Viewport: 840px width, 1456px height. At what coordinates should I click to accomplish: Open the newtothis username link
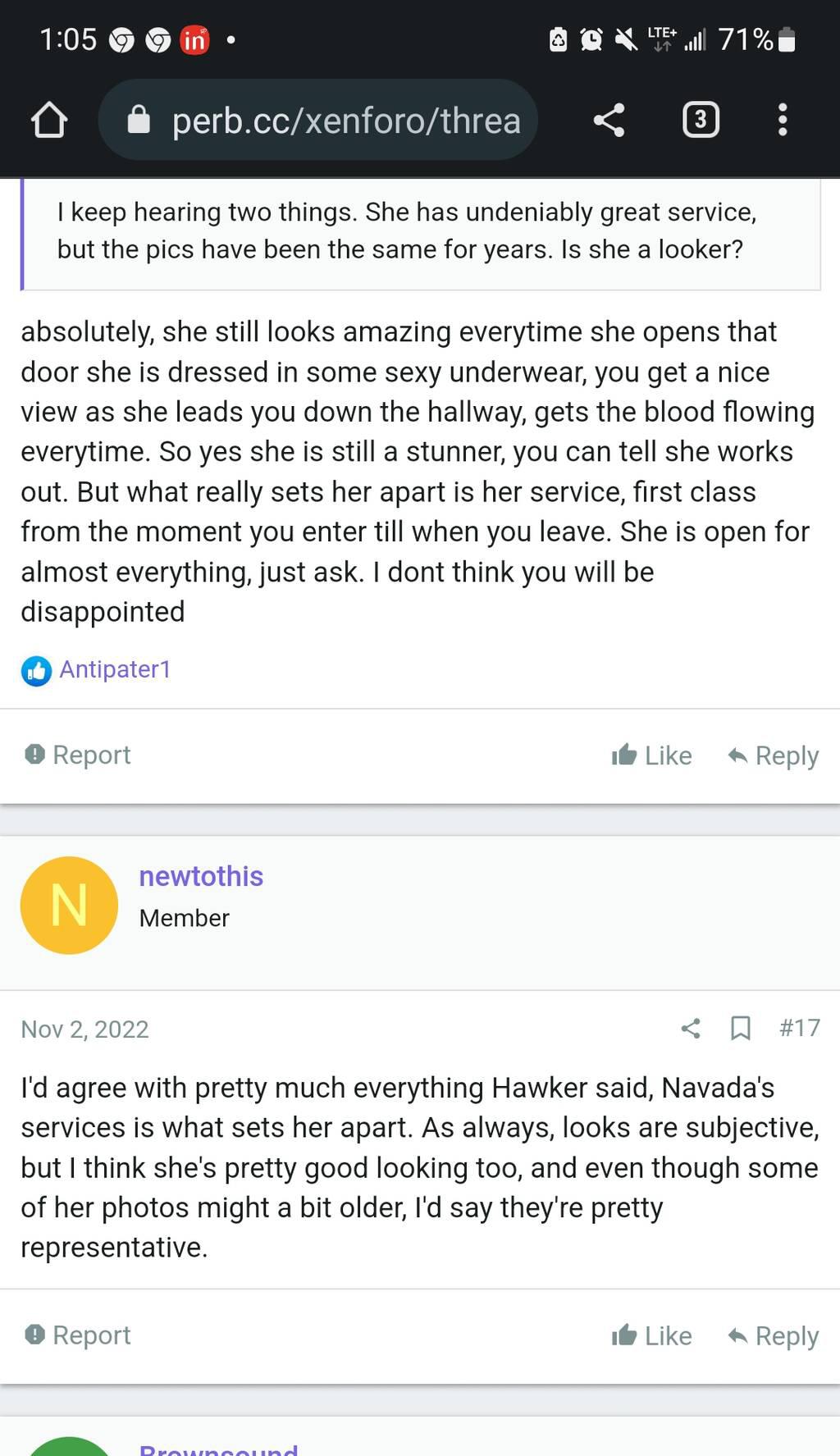click(x=201, y=876)
